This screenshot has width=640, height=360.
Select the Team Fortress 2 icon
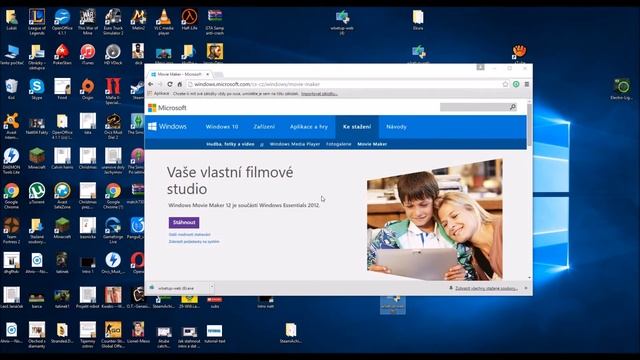[11, 230]
